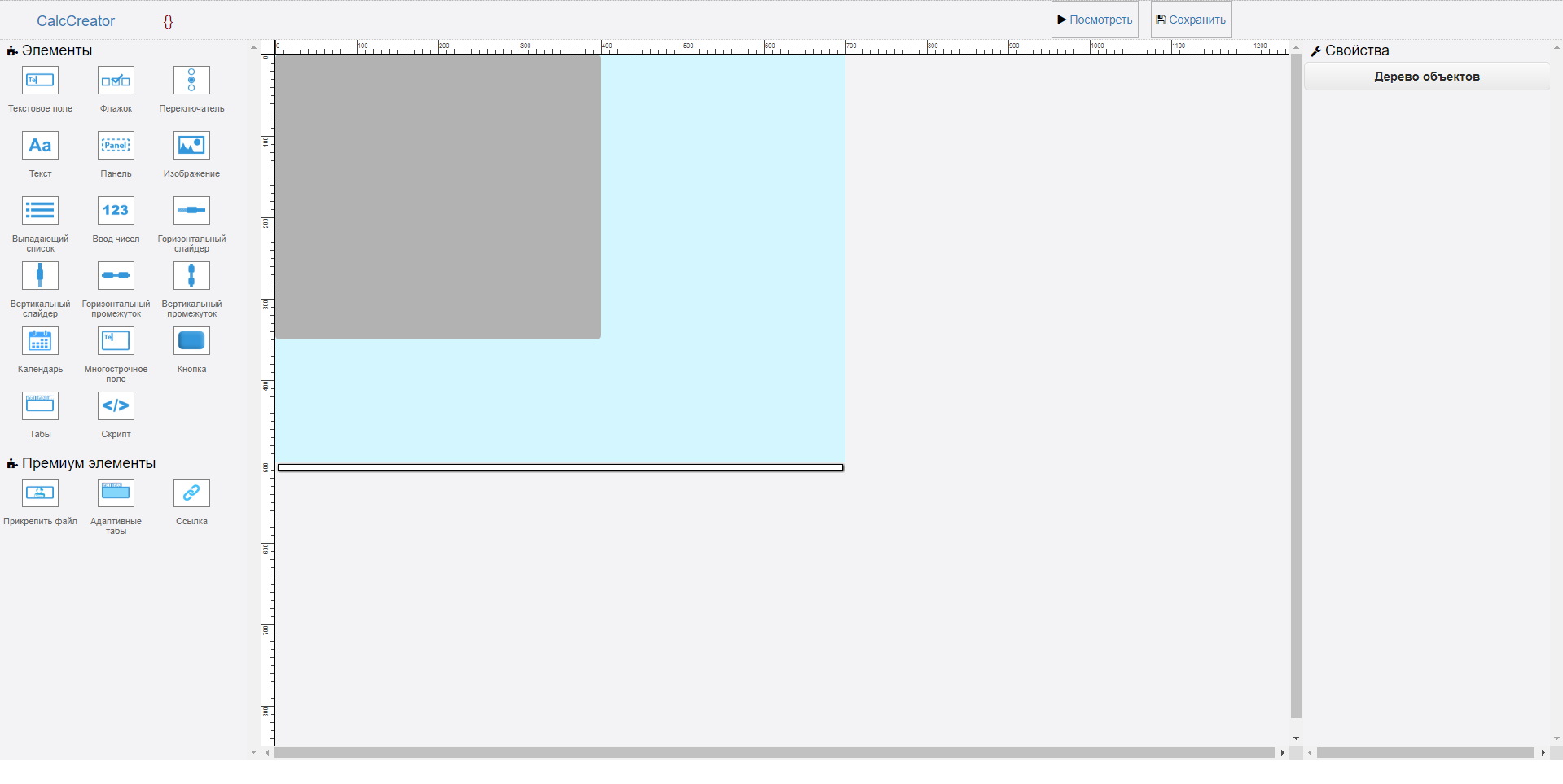Click the black bottom border bar of canvas
The height and width of the screenshot is (784, 1563).
point(560,467)
